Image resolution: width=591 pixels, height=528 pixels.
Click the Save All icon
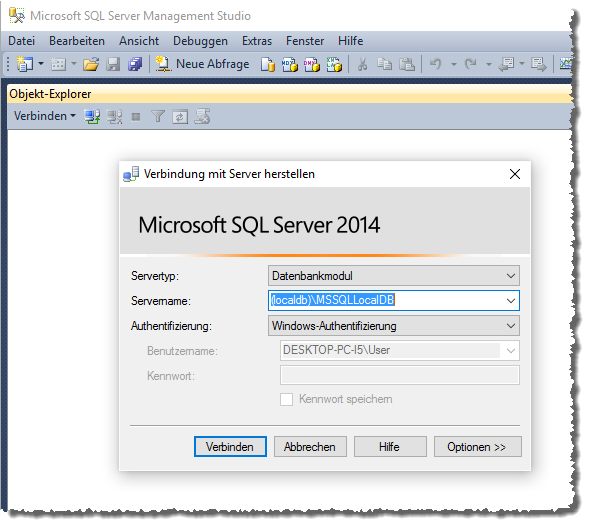(x=135, y=64)
